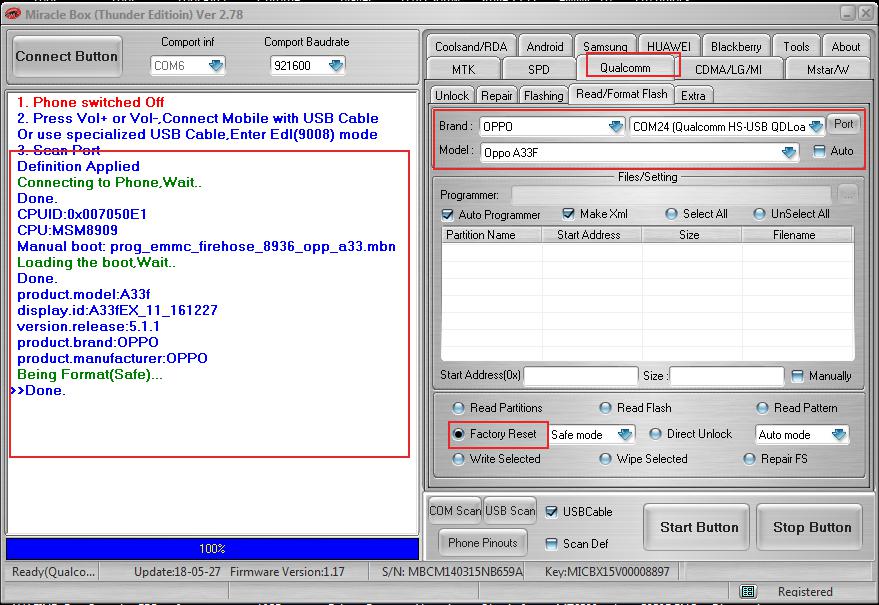Click the Miracle Box app logo icon

12,13
